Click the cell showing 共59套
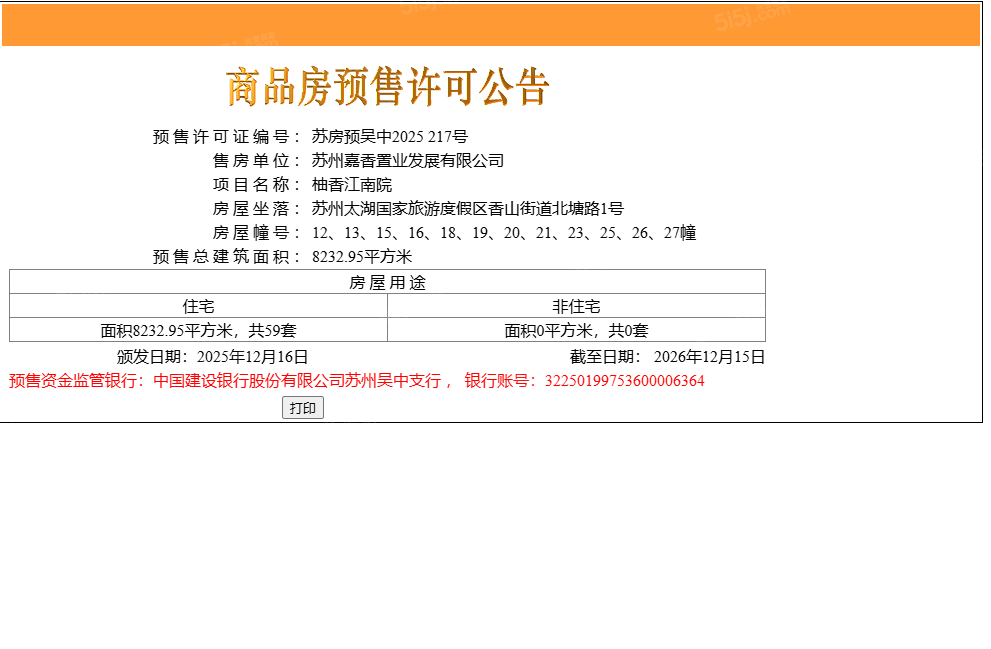The width and height of the screenshot is (991, 649). point(198,331)
